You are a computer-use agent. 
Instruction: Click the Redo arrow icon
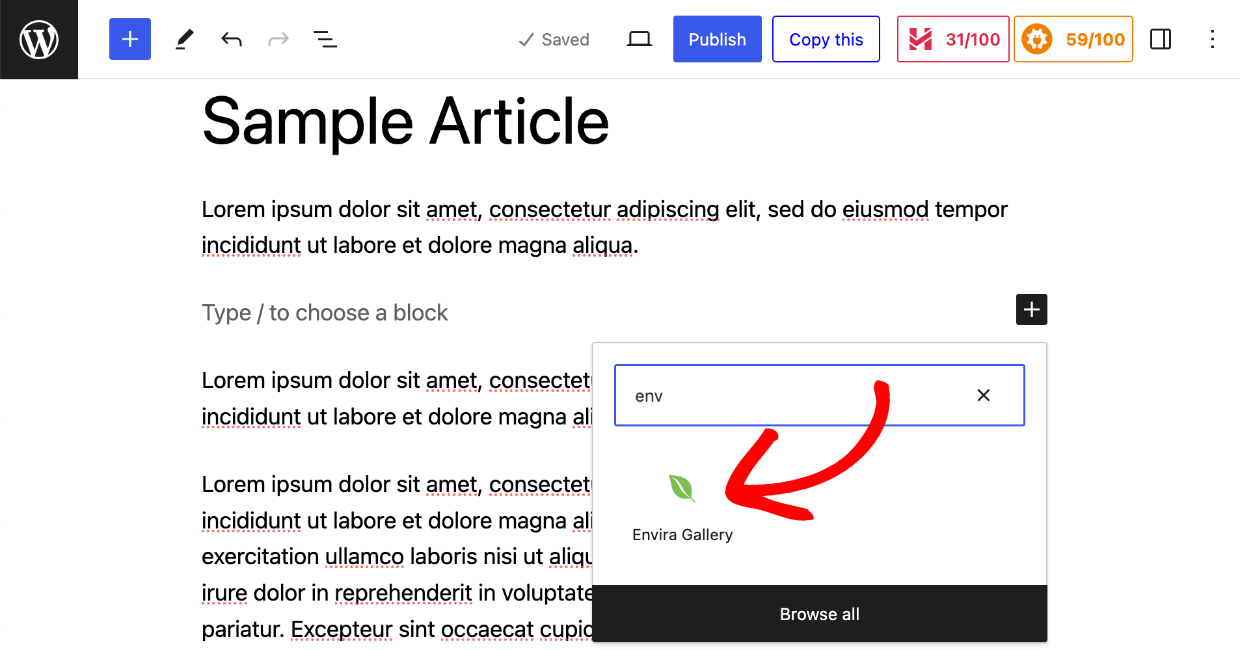(278, 39)
